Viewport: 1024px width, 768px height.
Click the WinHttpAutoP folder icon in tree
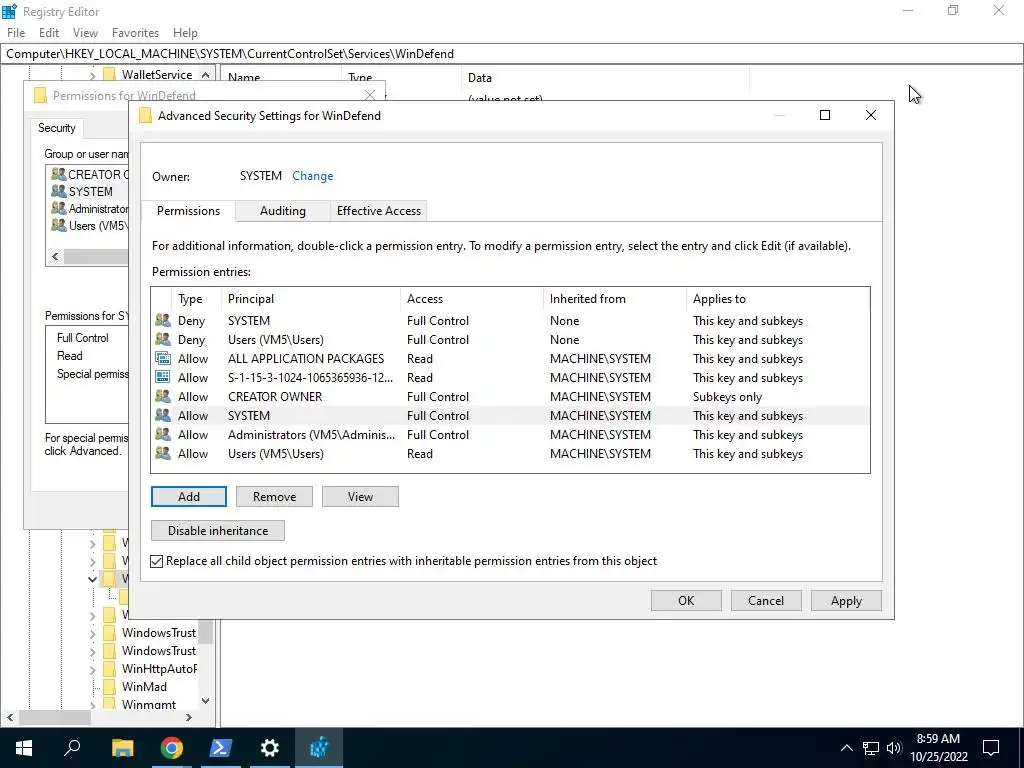click(110, 669)
